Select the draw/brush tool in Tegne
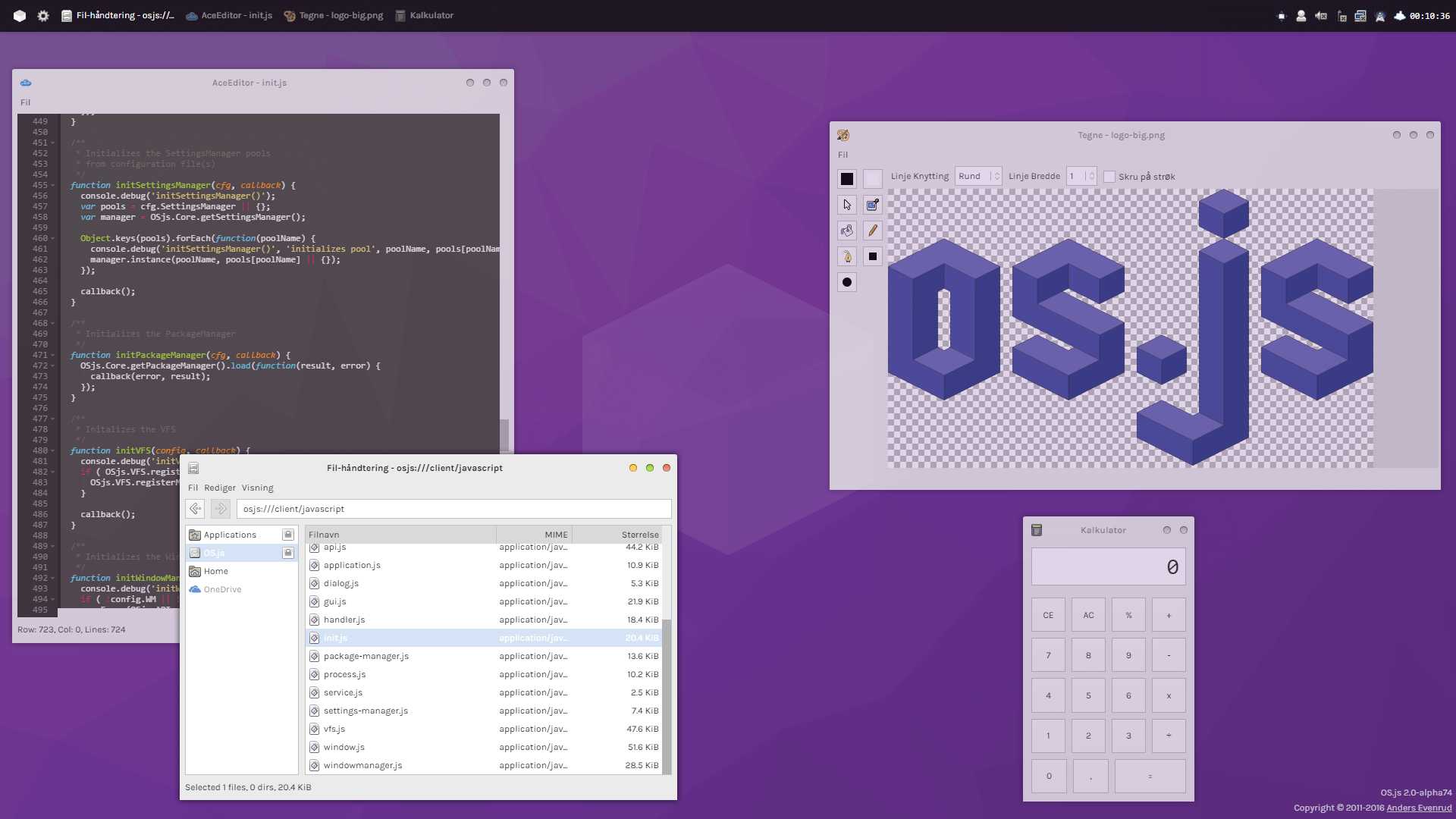 click(x=872, y=230)
